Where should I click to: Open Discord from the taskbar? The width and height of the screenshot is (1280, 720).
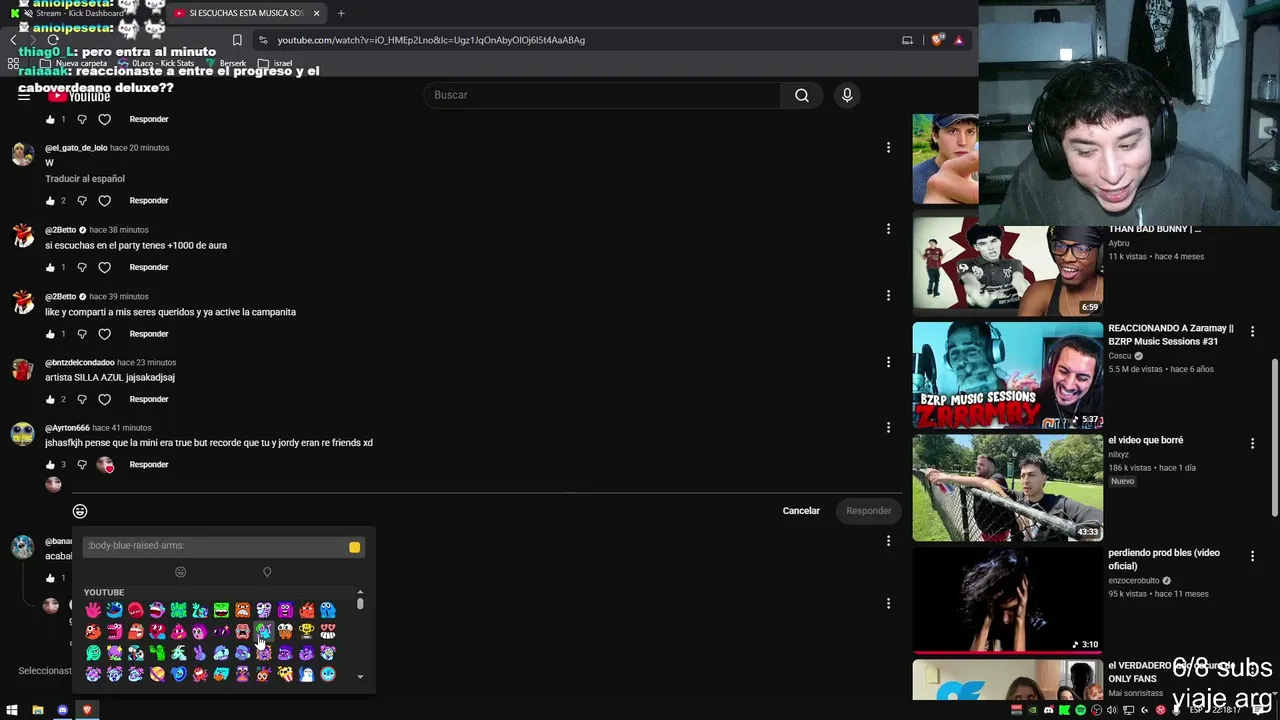62,710
